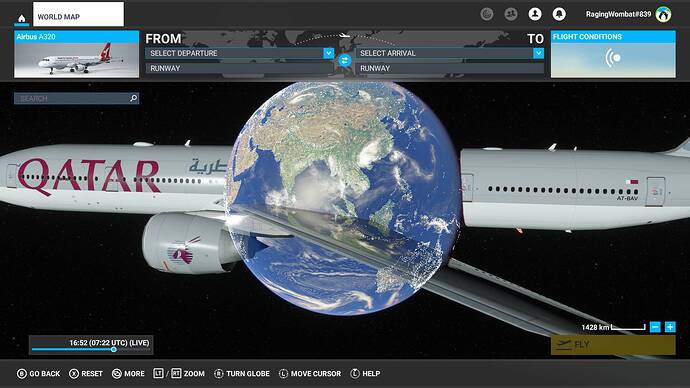Click on the globe map
The image size is (690, 388).
pos(343,198)
